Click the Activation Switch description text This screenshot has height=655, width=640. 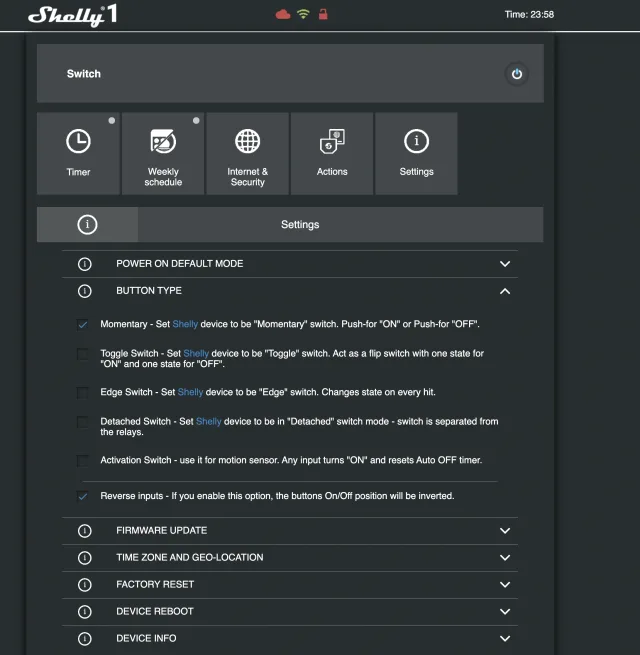[291, 460]
